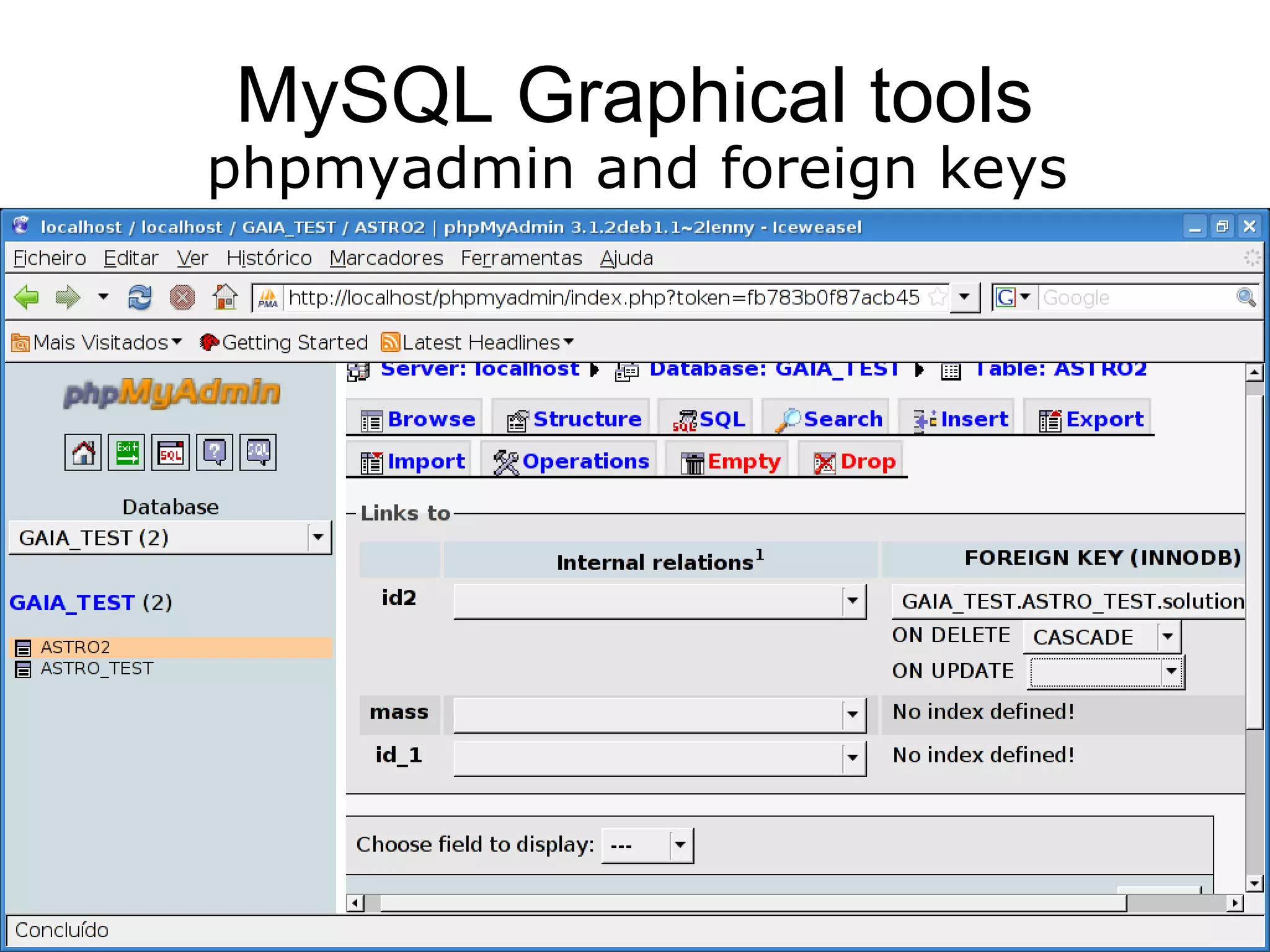
Task: Open the address bar URL history dropdown
Action: point(964,297)
